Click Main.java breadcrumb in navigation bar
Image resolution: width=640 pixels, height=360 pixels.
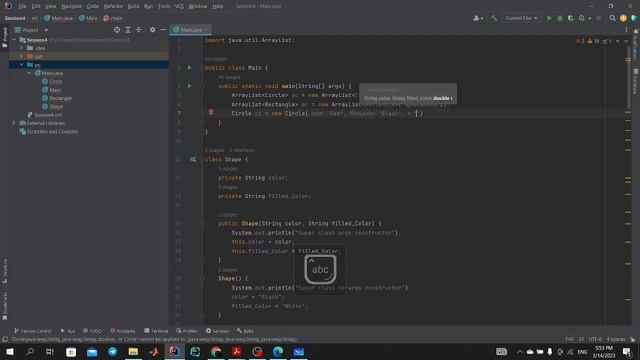tap(58, 18)
